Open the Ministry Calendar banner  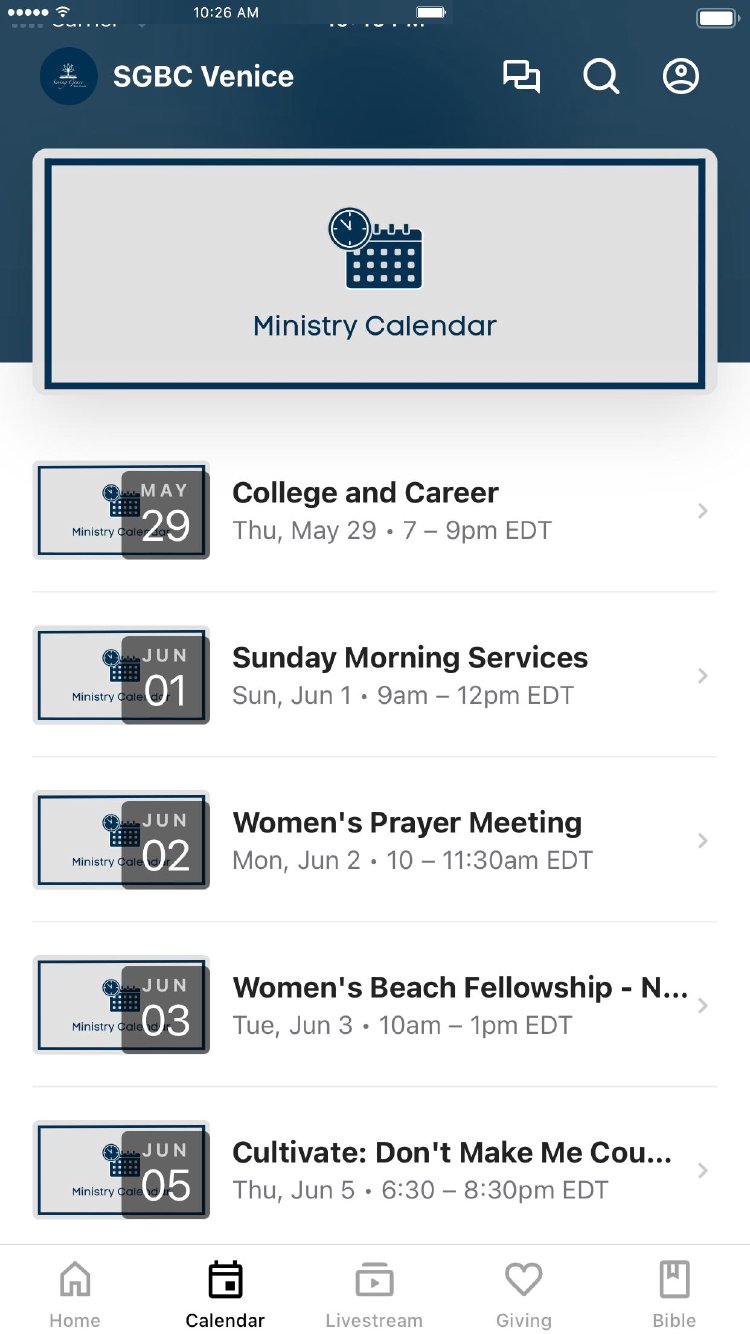click(x=375, y=272)
